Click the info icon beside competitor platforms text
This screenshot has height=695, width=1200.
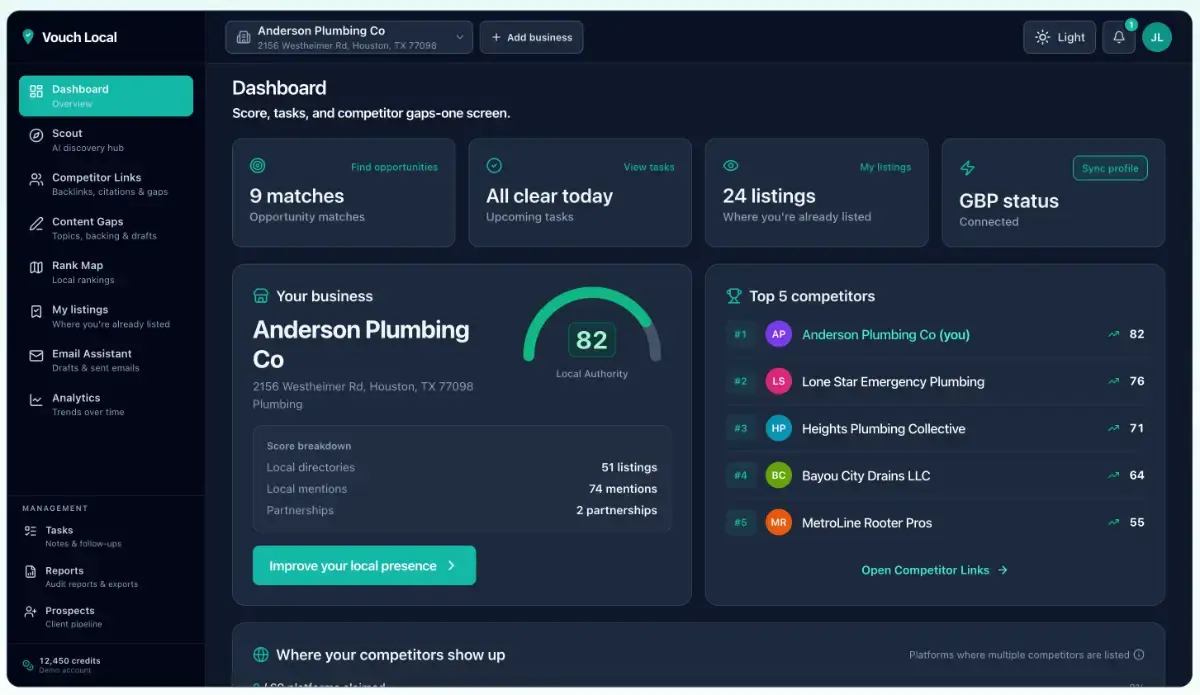1139,655
